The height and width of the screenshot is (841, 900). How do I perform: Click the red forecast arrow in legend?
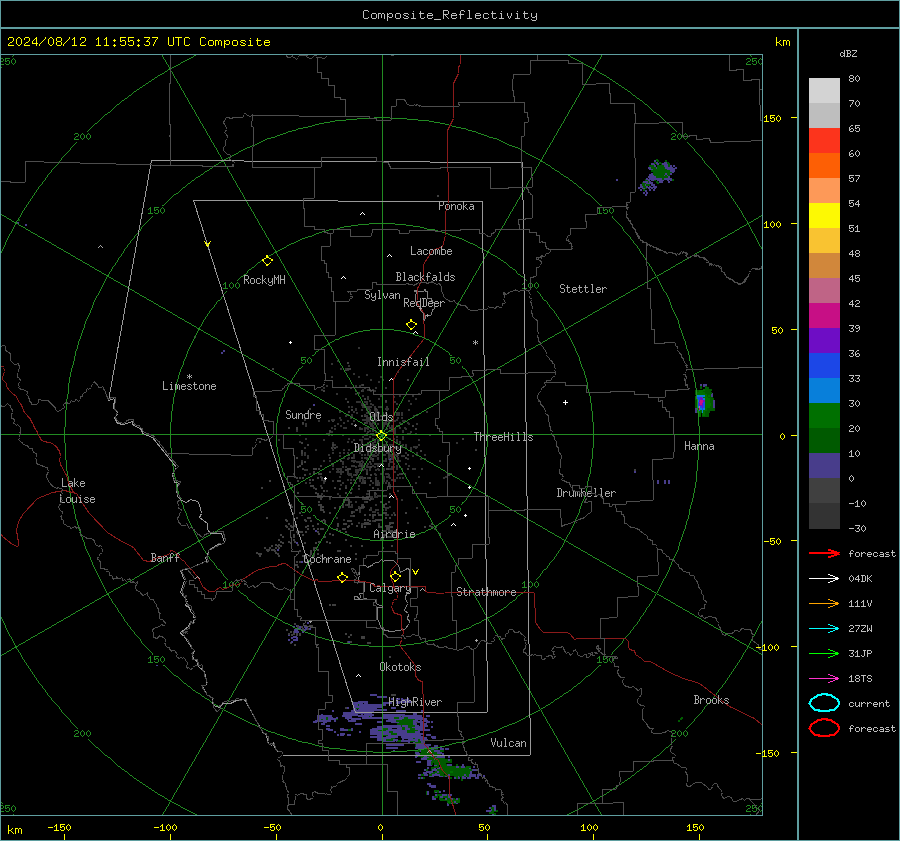click(x=824, y=553)
